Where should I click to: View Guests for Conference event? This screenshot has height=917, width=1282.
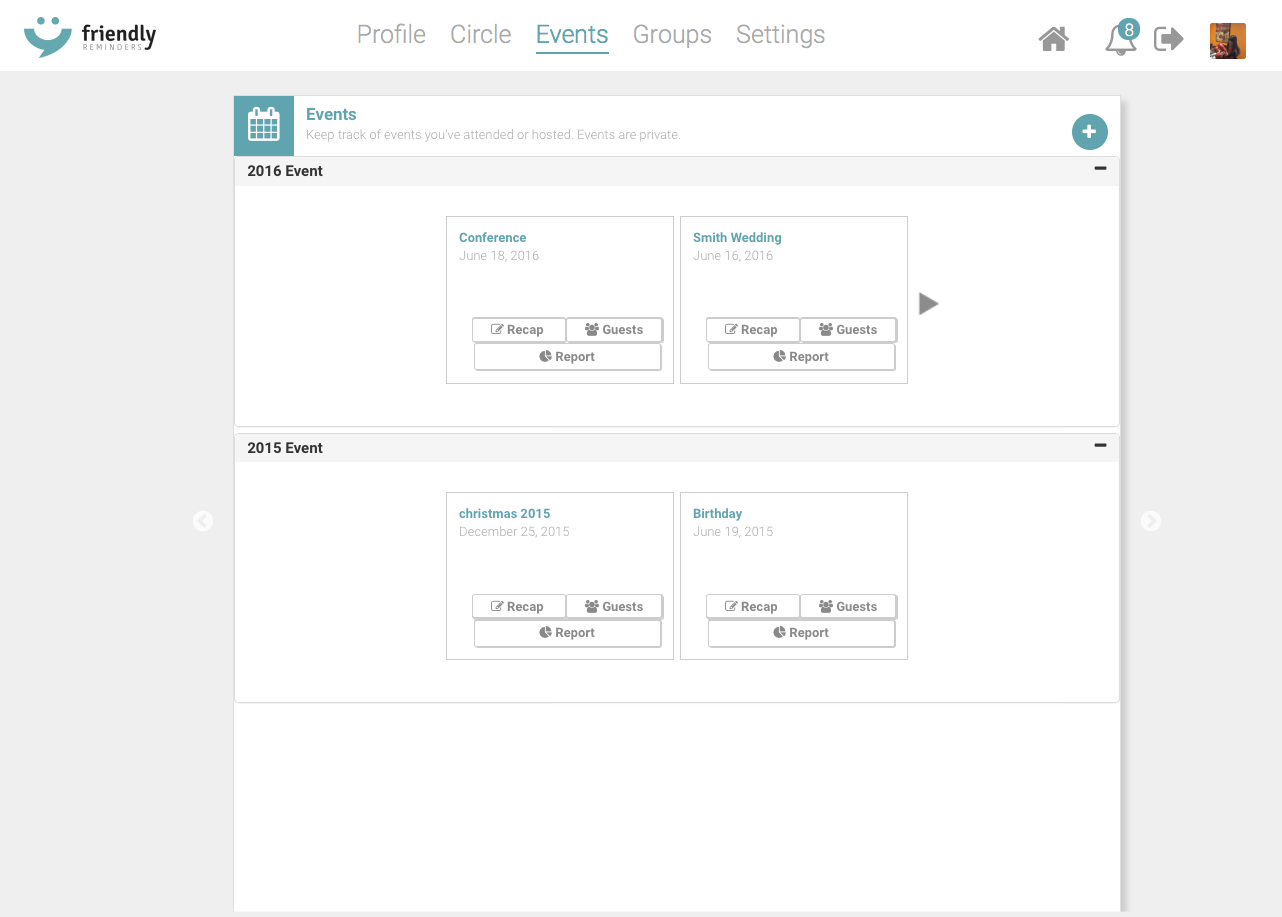tap(614, 330)
